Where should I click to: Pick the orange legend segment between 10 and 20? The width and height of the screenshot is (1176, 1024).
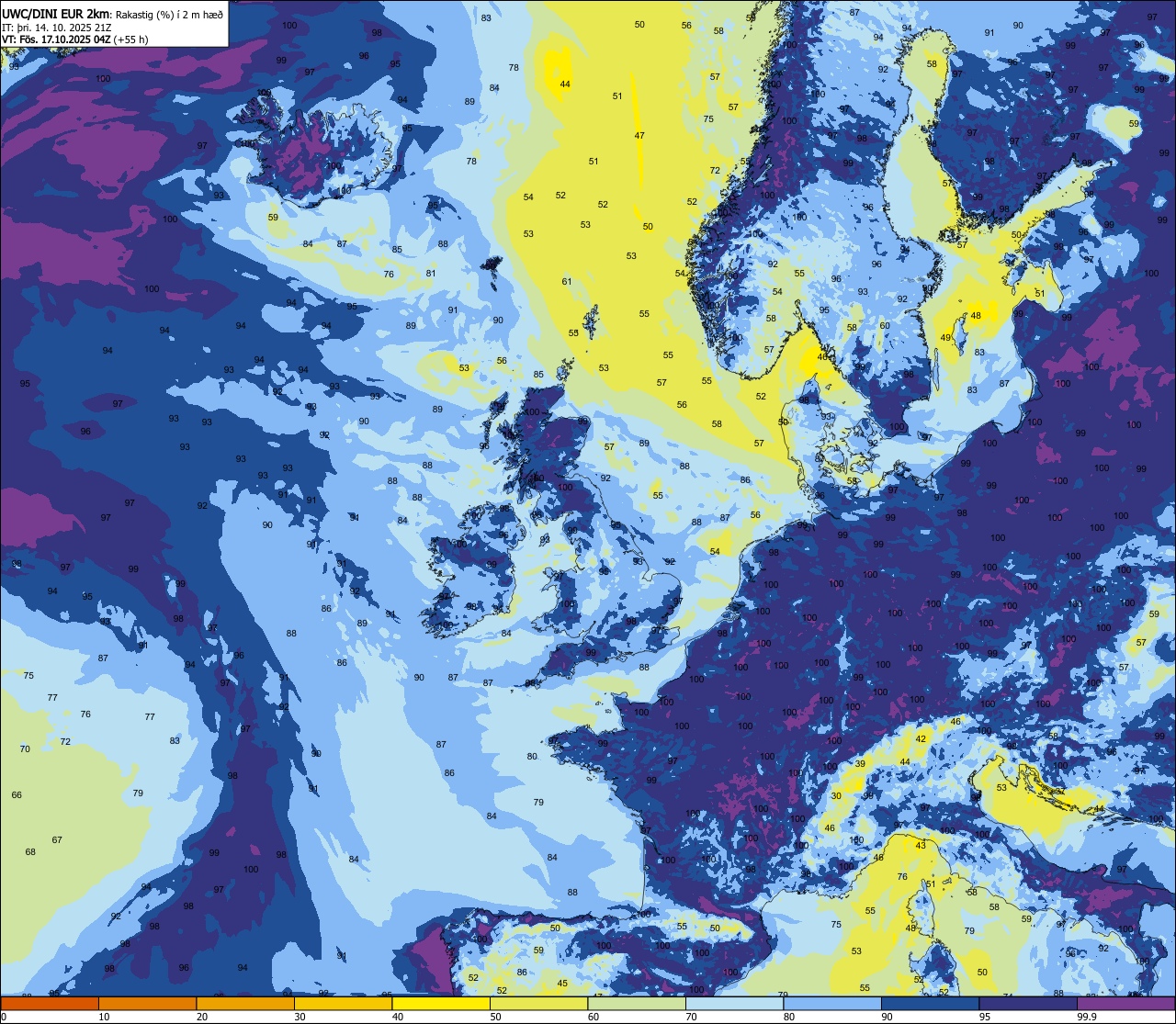(147, 1003)
